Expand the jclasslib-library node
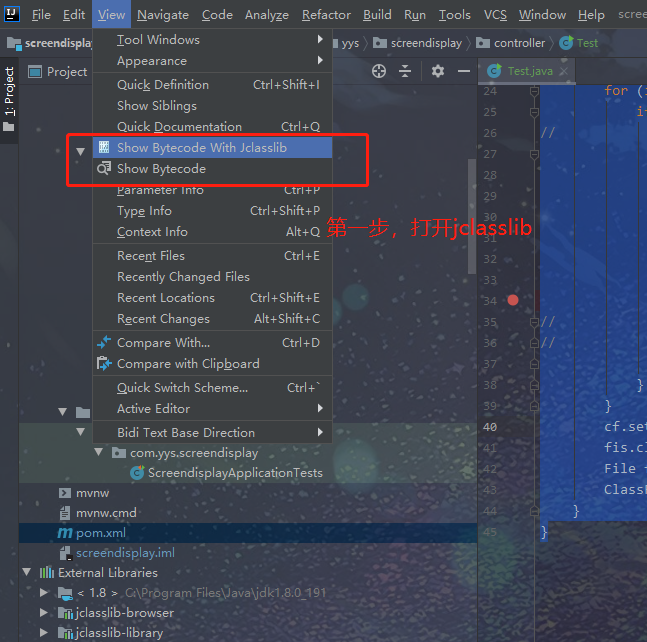The image size is (647, 642). [x=44, y=633]
